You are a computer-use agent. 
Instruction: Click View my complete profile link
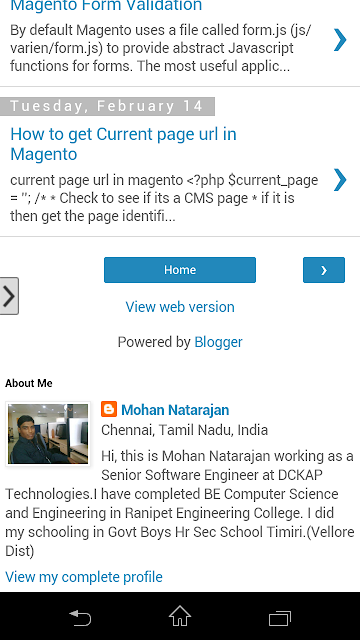click(x=84, y=577)
